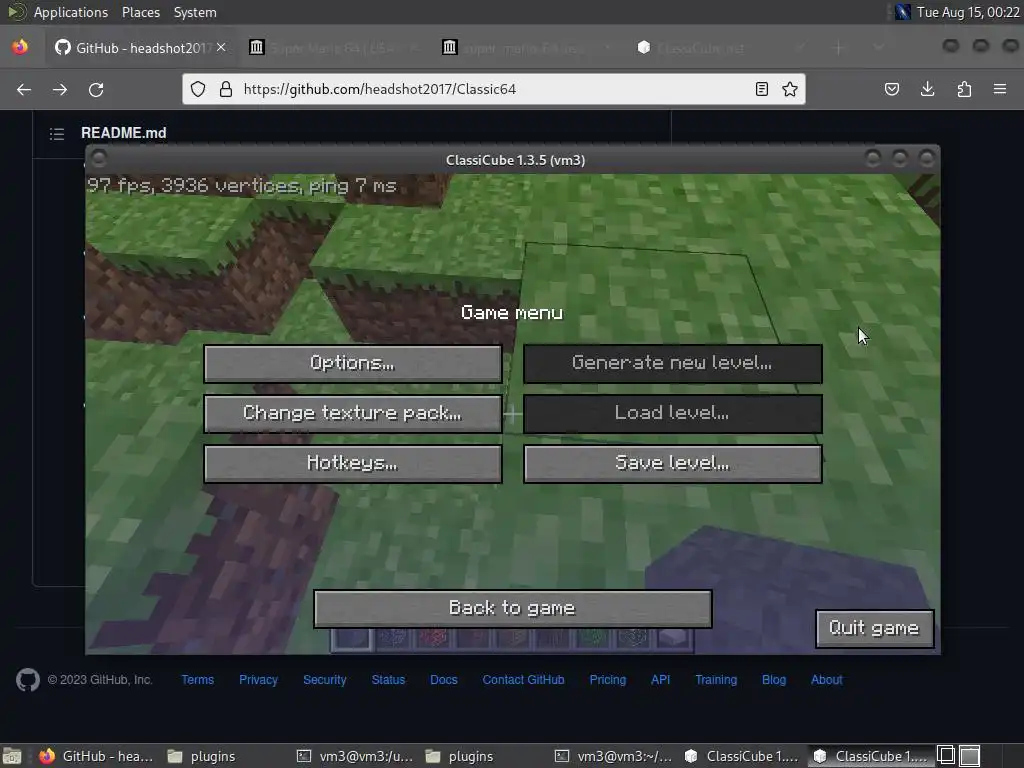Open the extensions puzzle icon
1024x768 pixels.
[964, 89]
